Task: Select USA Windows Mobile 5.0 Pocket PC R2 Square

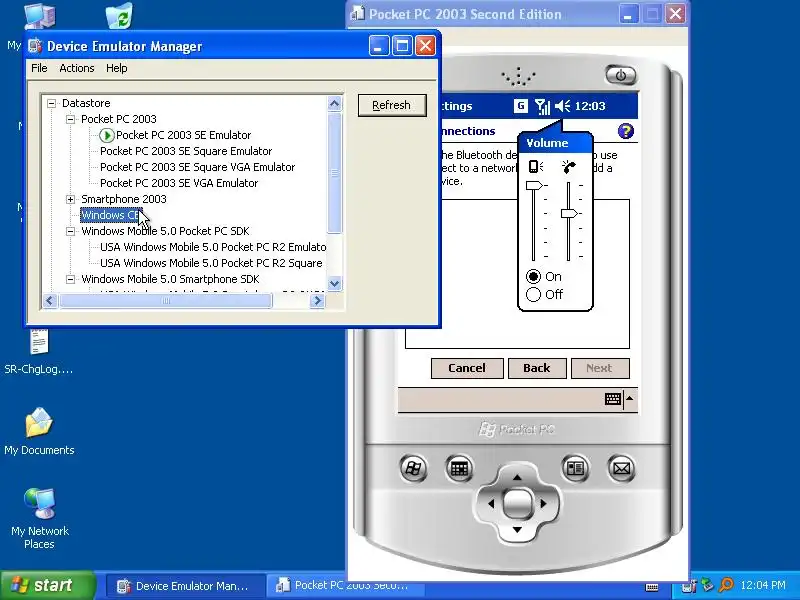Action: point(211,263)
